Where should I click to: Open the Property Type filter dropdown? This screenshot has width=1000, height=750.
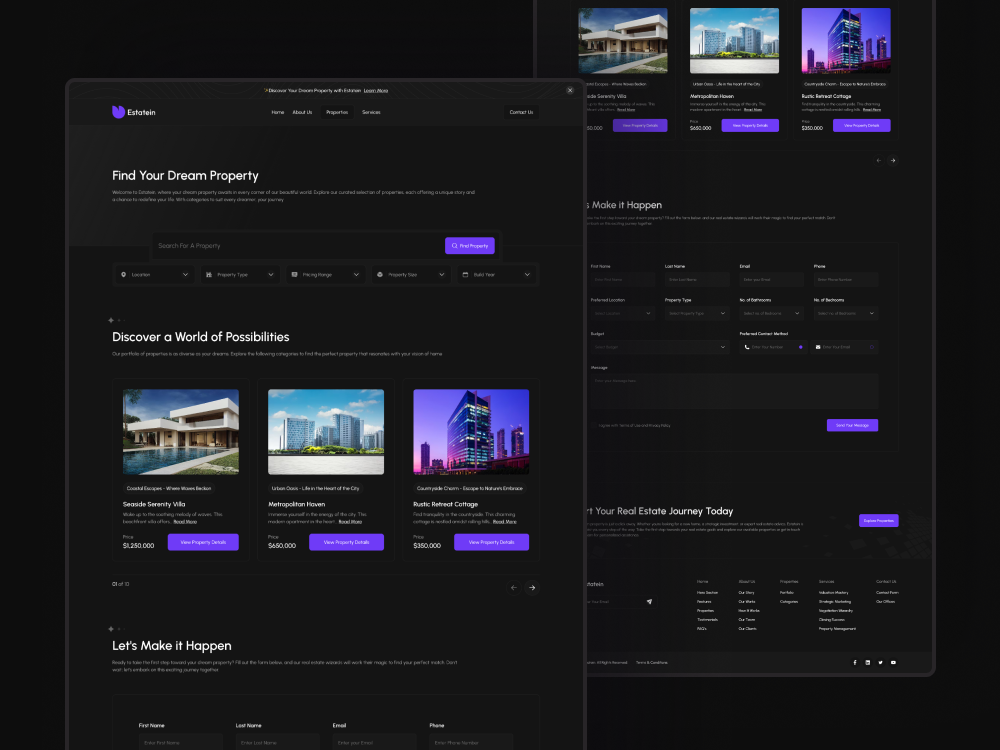click(238, 274)
